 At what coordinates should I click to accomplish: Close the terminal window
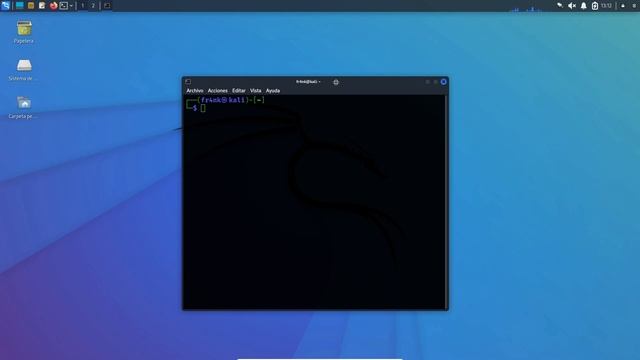point(444,82)
